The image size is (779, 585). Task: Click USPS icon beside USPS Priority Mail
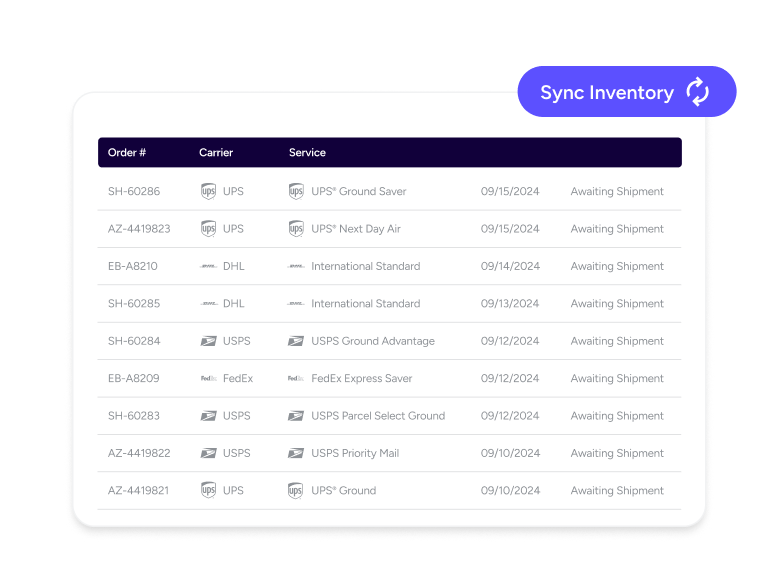click(295, 453)
